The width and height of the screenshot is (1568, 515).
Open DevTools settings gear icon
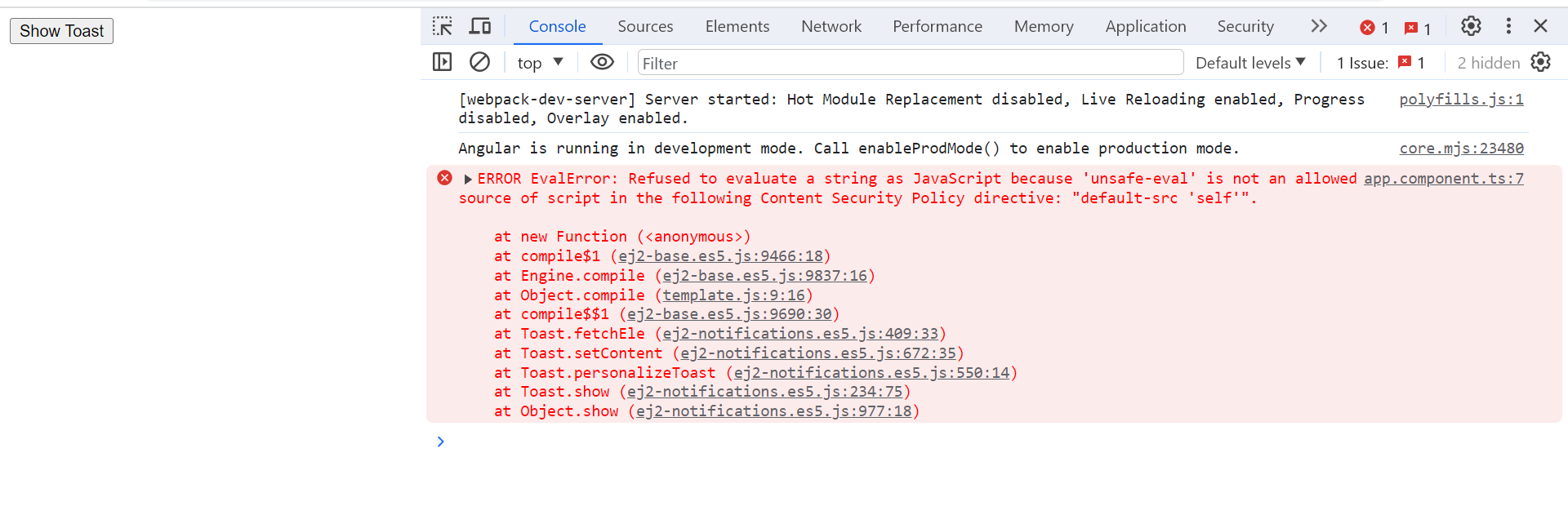[x=1471, y=26]
